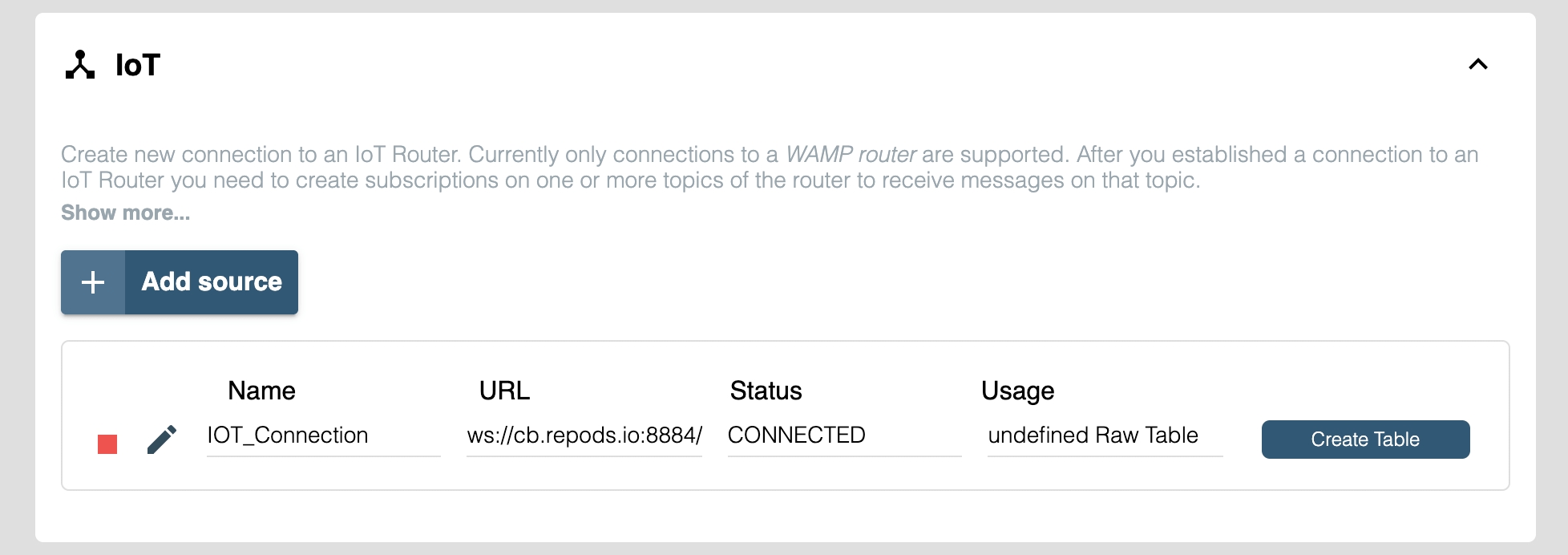Stop the IOT_Connection with red square
This screenshot has height=555, width=1568.
107,444
